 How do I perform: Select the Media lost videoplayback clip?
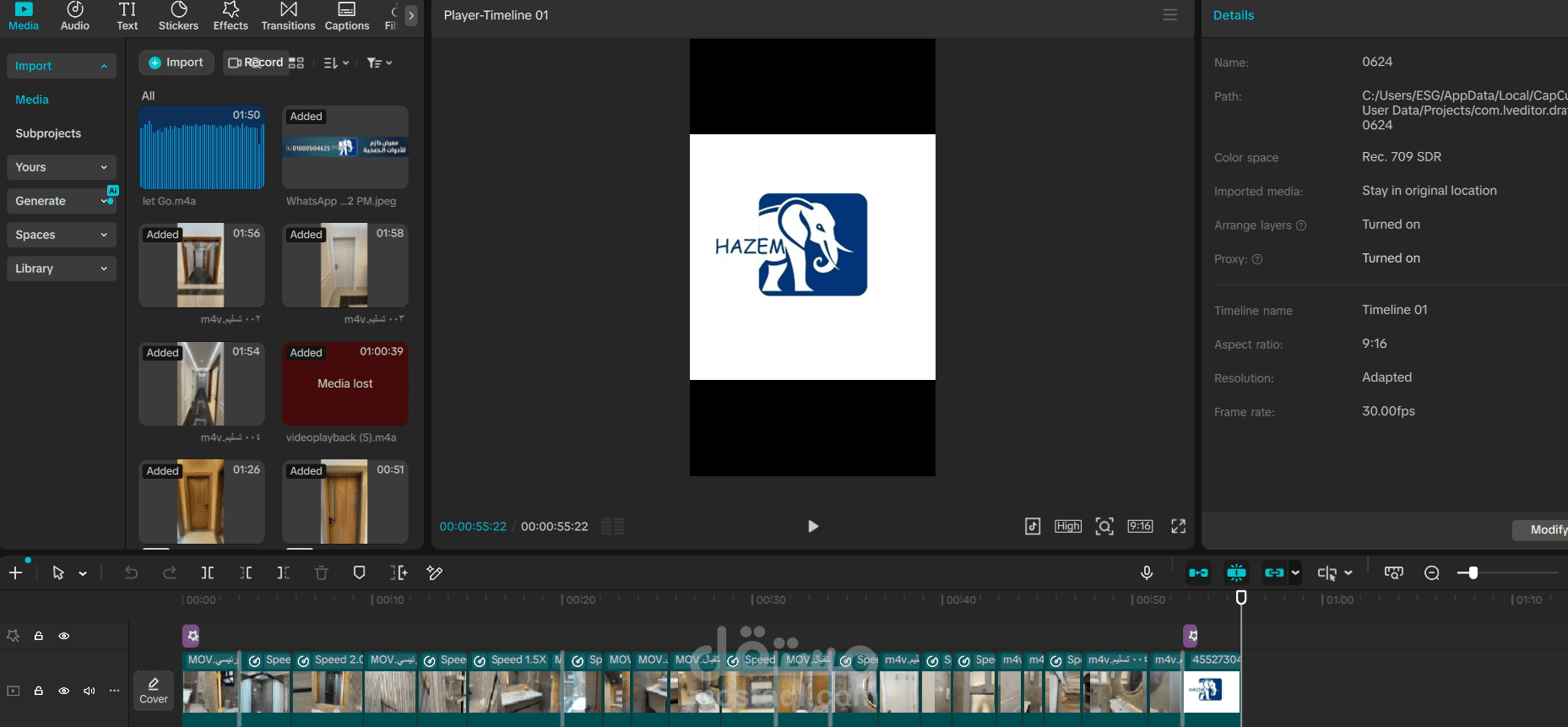345,383
